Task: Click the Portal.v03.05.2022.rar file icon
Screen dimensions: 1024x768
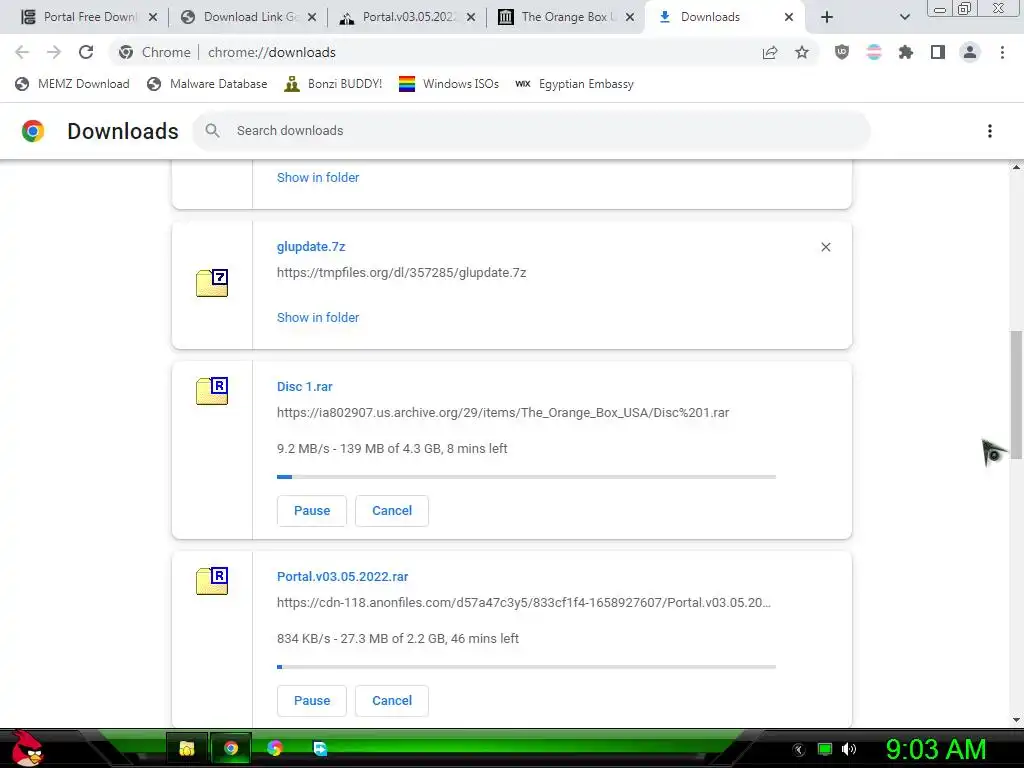Action: (x=212, y=581)
